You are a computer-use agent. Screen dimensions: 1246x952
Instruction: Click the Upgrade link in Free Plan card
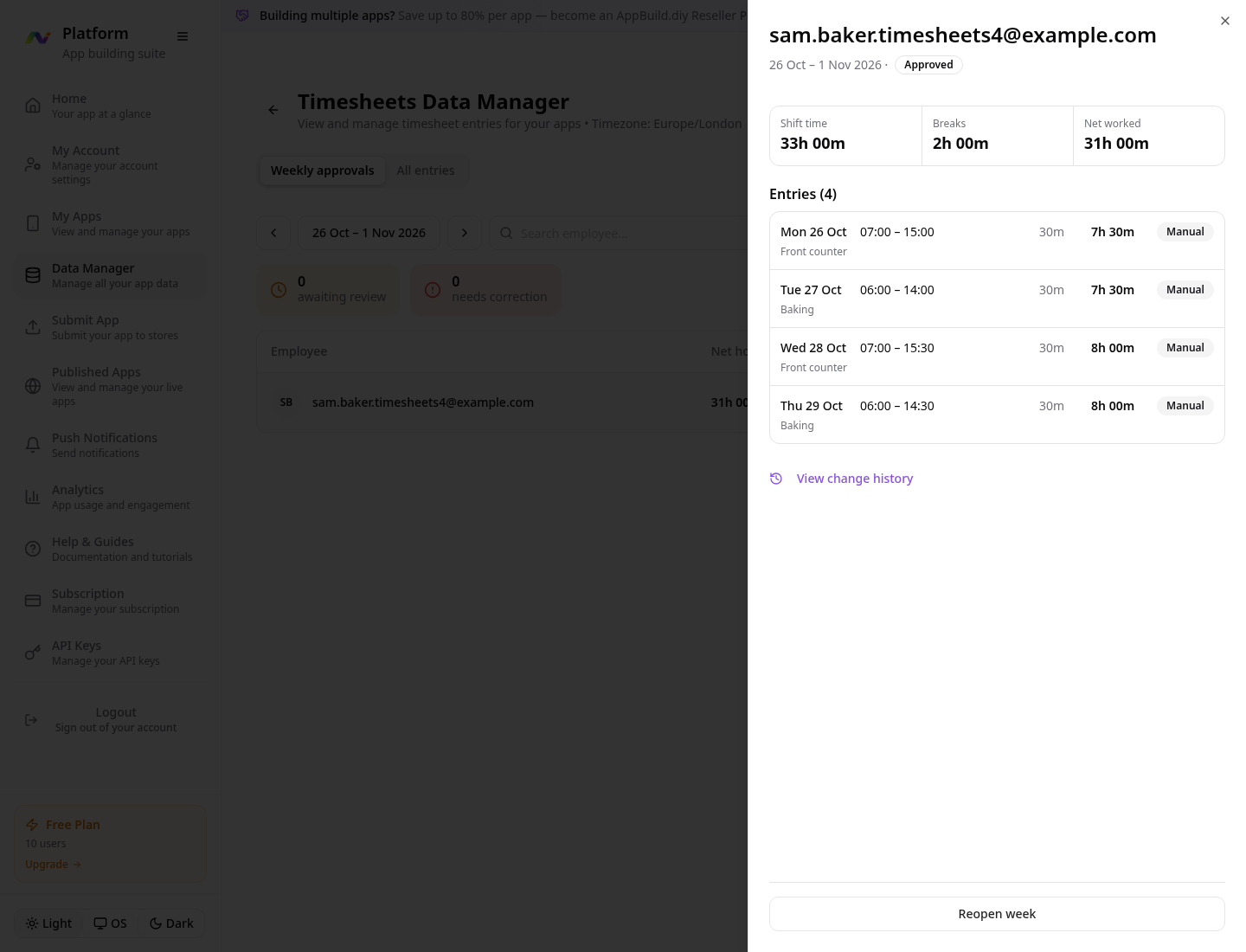53,864
